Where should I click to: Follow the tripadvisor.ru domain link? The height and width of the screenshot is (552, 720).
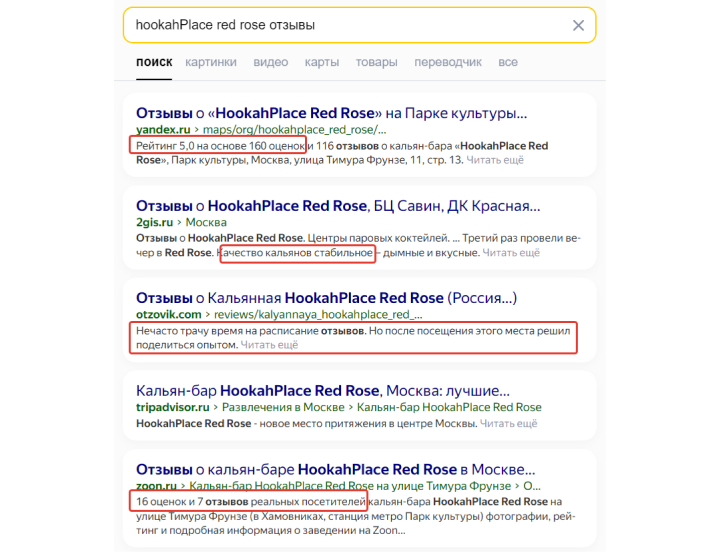[x=173, y=407]
